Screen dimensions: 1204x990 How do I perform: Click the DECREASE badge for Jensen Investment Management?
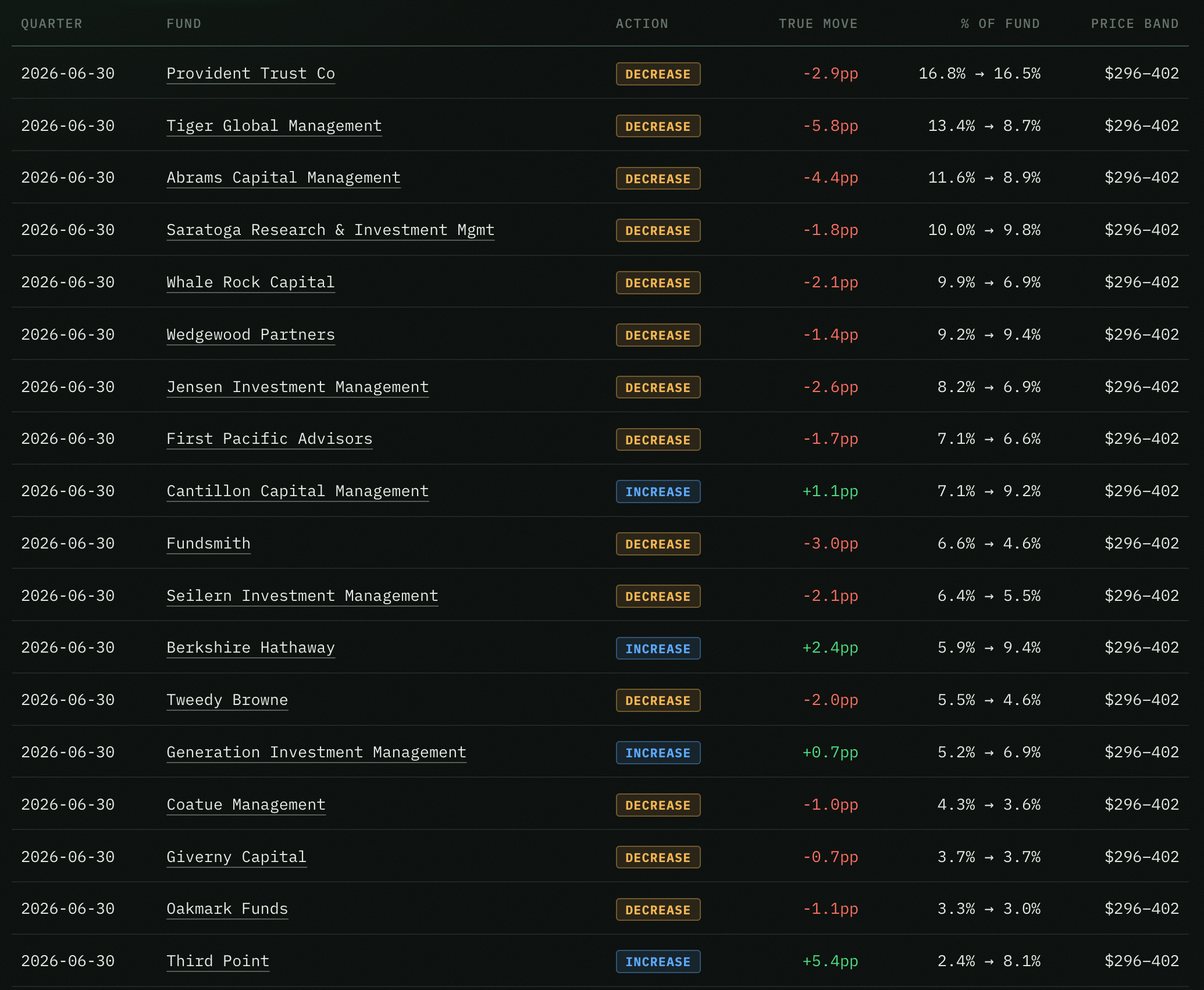point(658,387)
